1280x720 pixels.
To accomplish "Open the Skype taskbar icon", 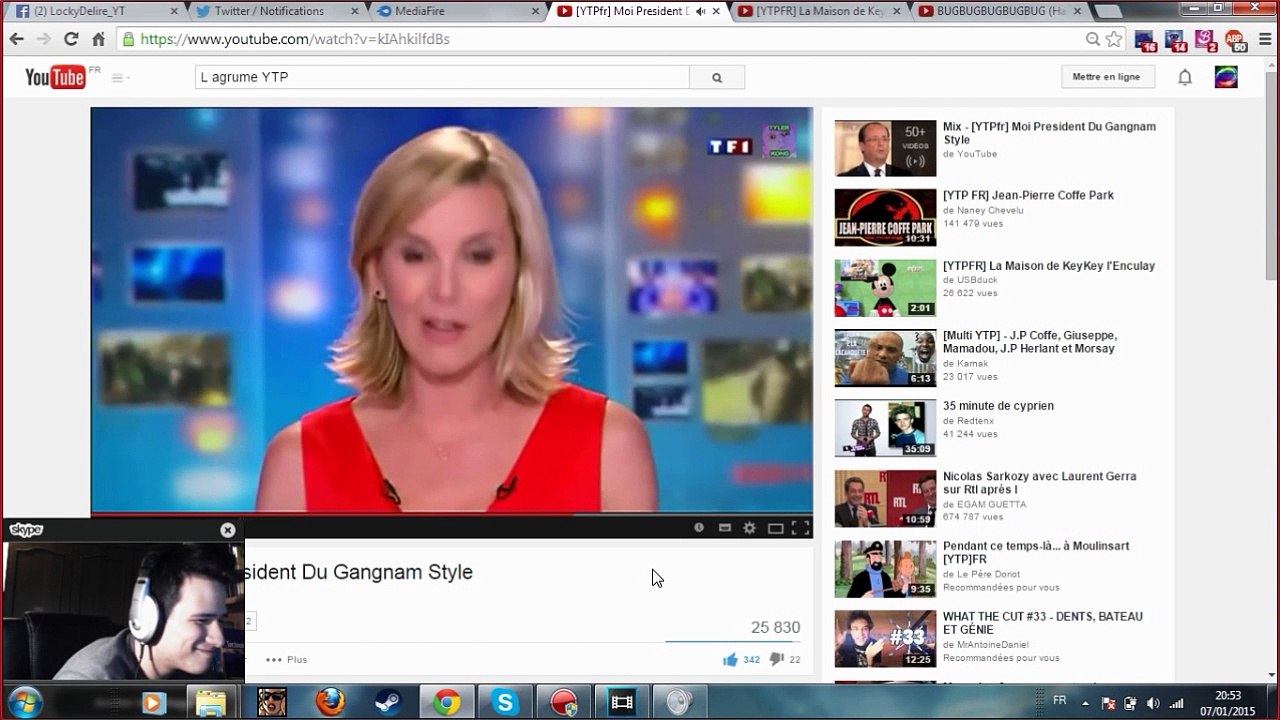I will 505,702.
